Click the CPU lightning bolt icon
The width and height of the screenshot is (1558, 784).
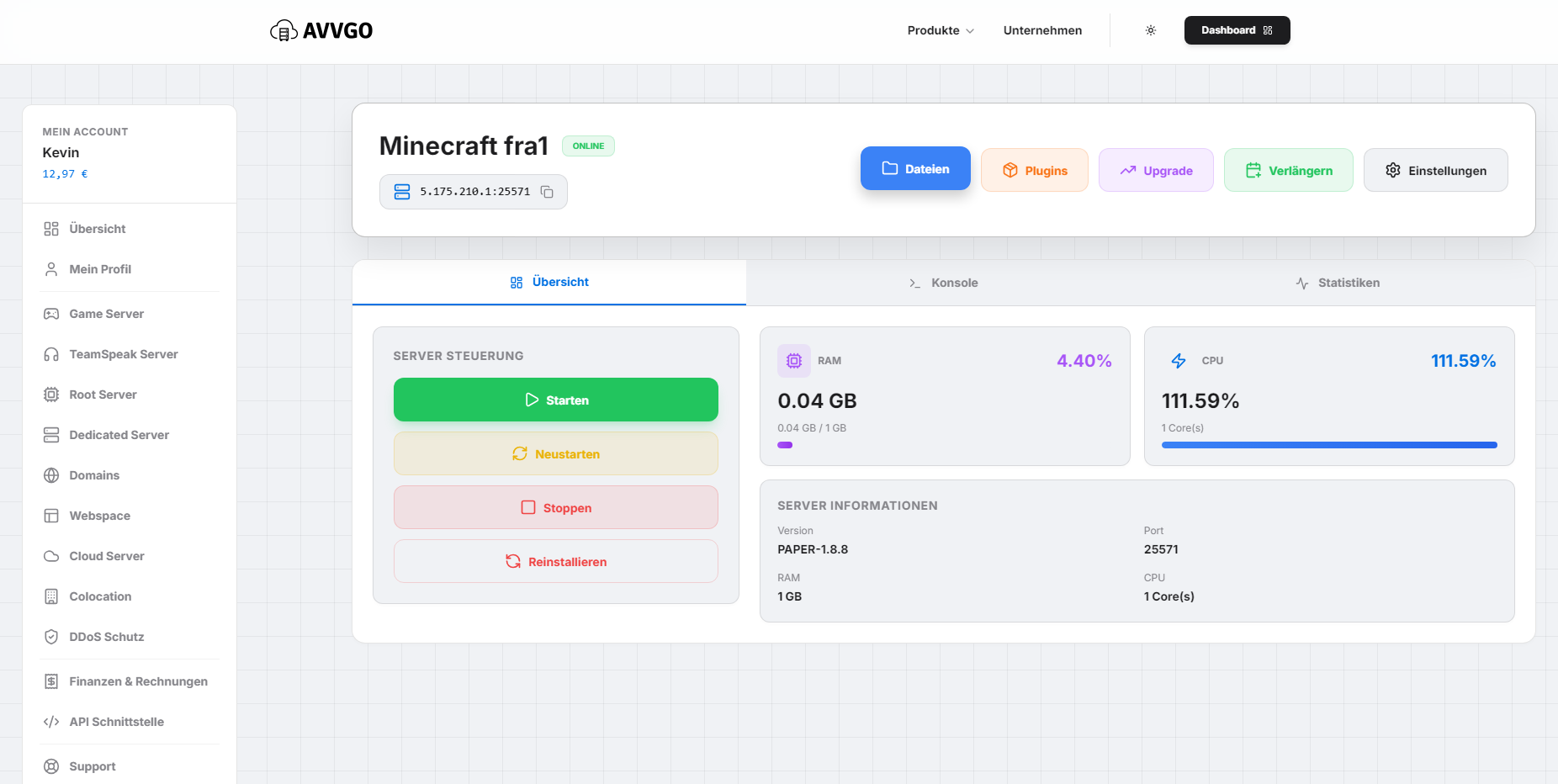[x=1179, y=361]
